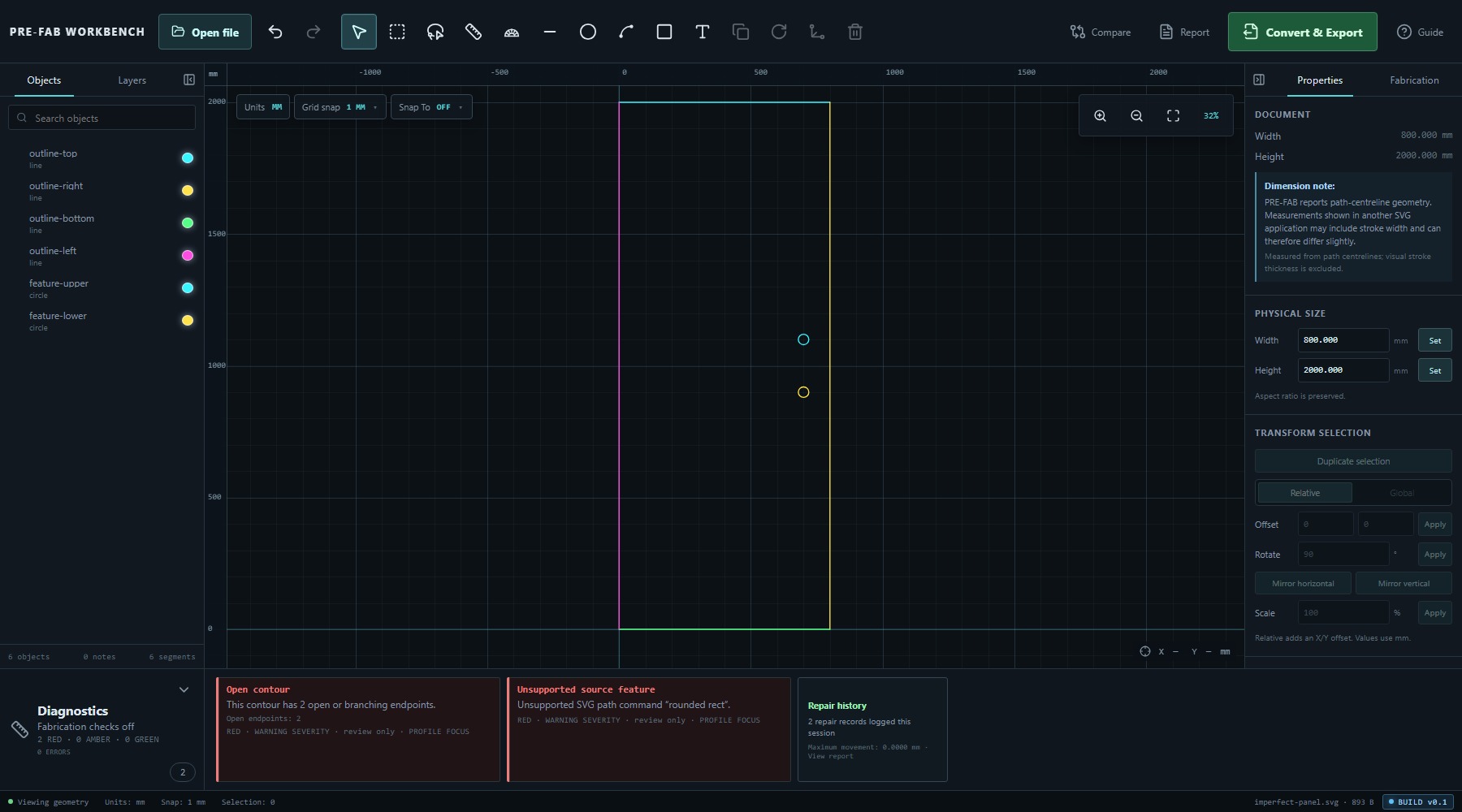Screen dimensions: 1462x812
Task: Focus the Search objects field
Action: (x=102, y=118)
